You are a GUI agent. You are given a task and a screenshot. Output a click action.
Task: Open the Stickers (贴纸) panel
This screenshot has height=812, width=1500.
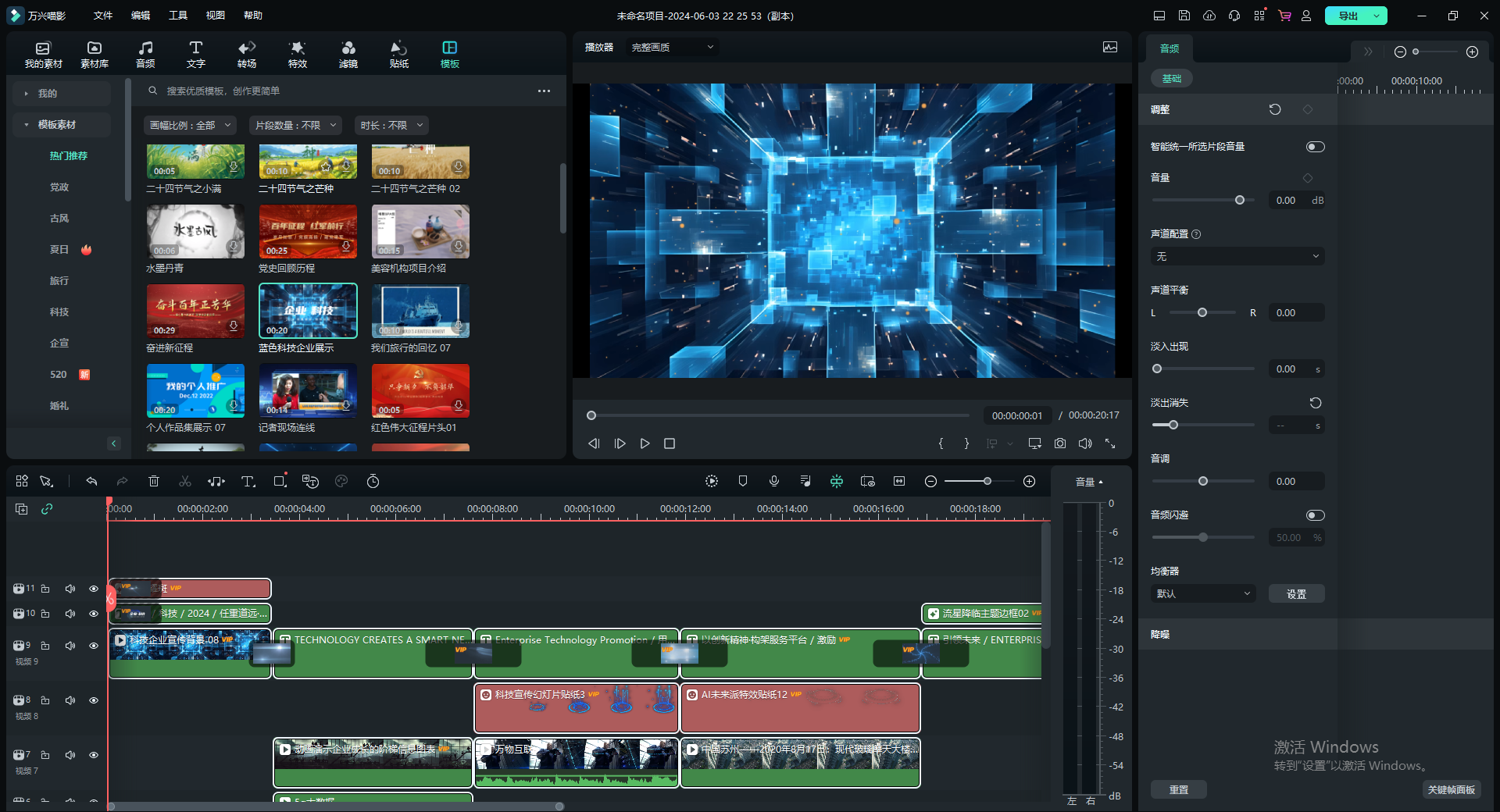[398, 54]
